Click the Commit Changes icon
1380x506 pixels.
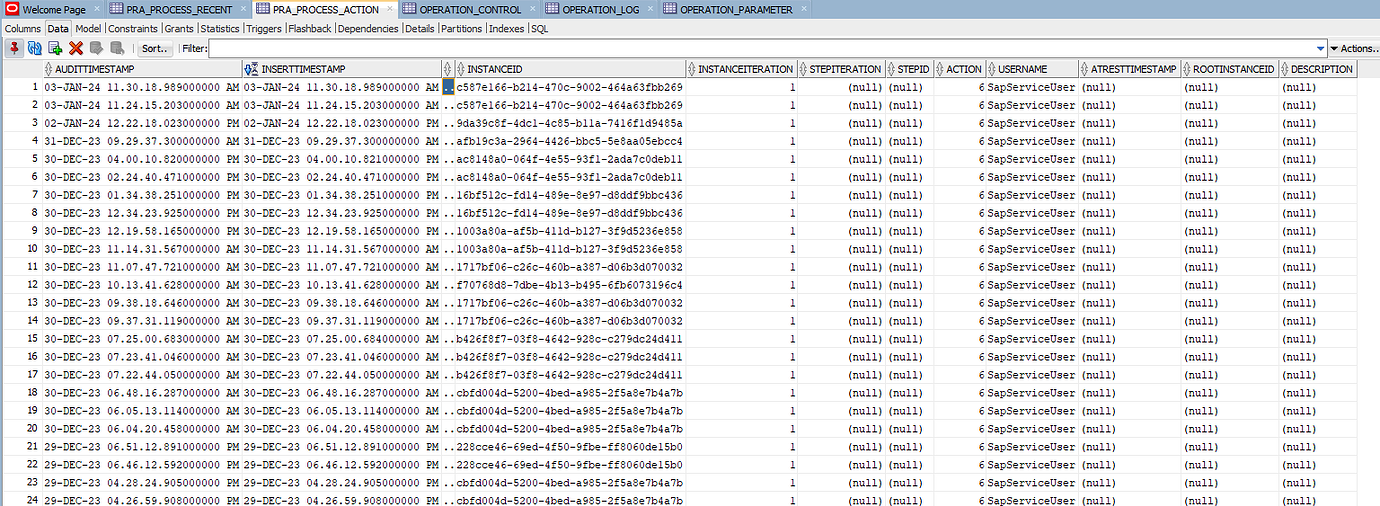97,48
